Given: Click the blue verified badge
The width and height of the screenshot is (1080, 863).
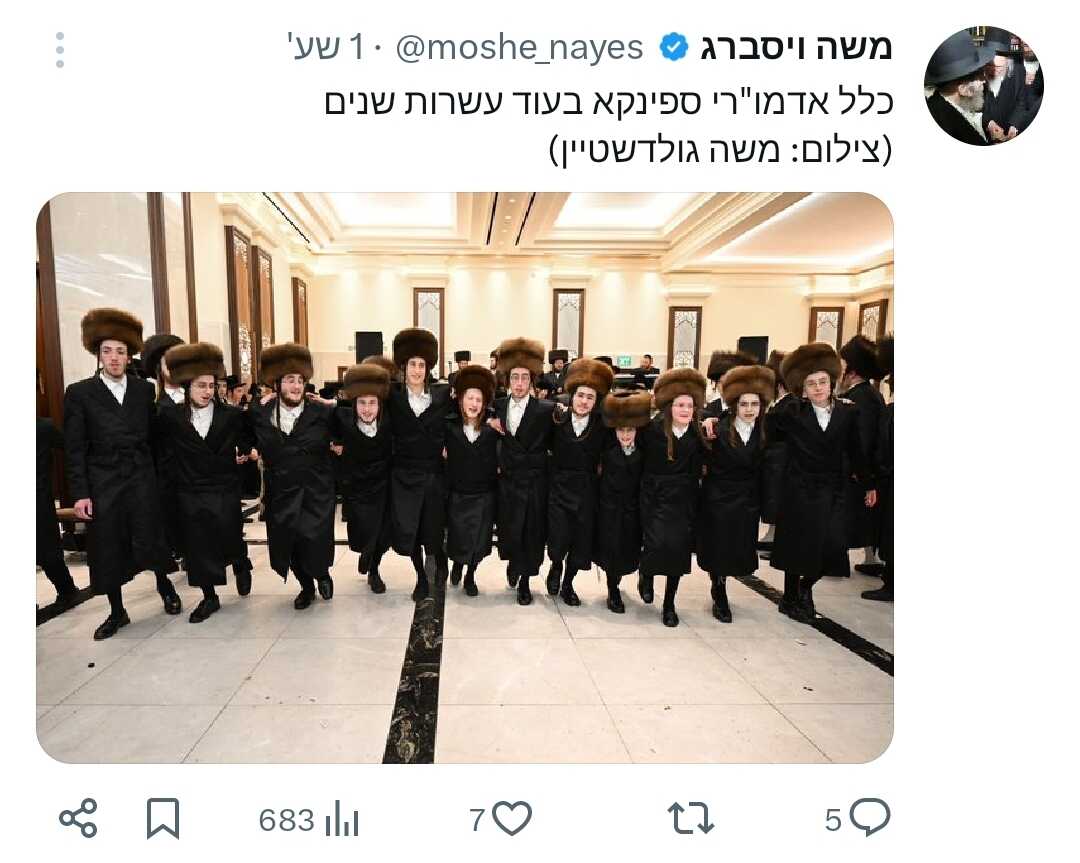Looking at the screenshot, I should click(673, 48).
